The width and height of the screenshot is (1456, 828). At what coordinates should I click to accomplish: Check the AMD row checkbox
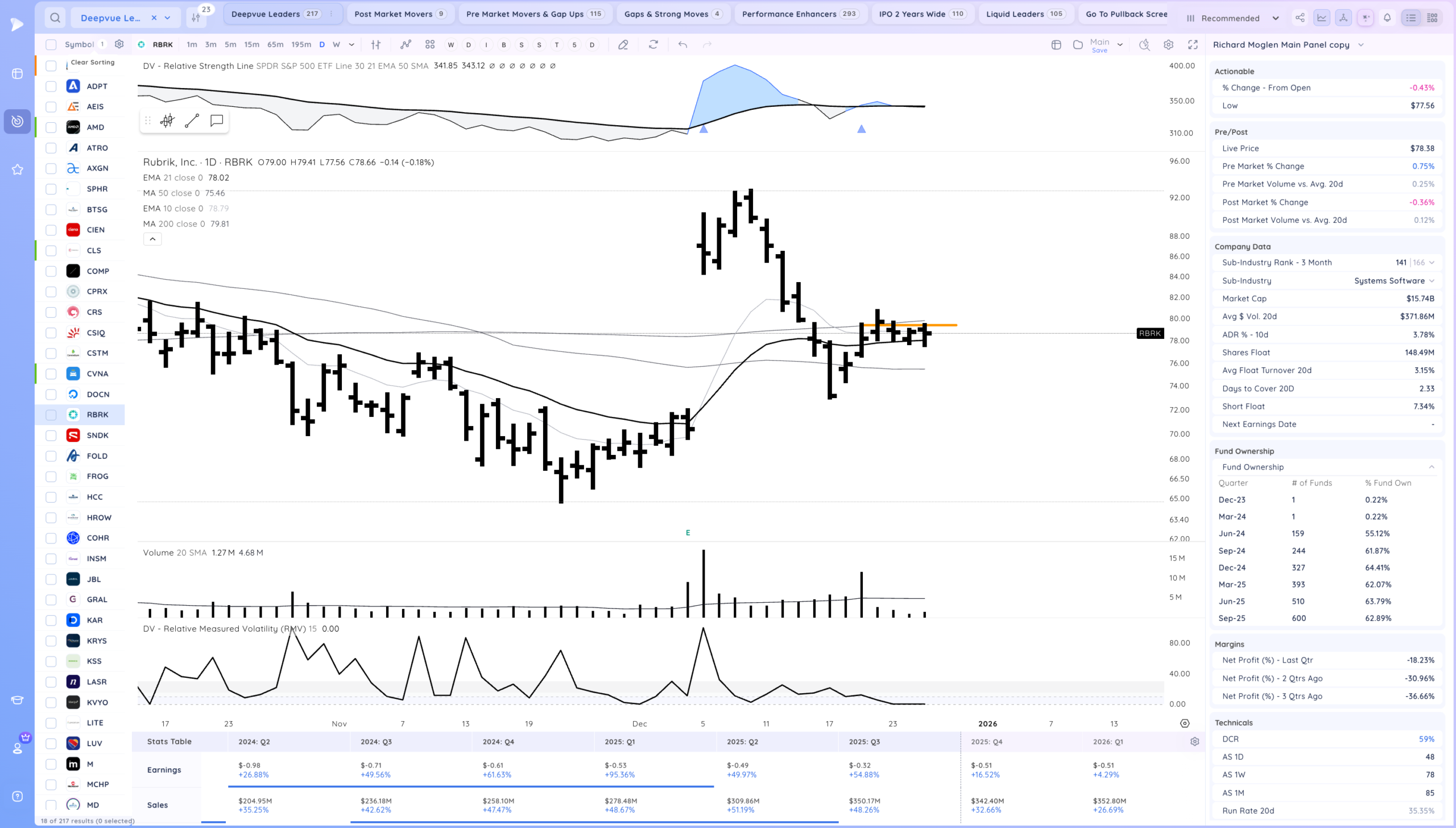51,127
